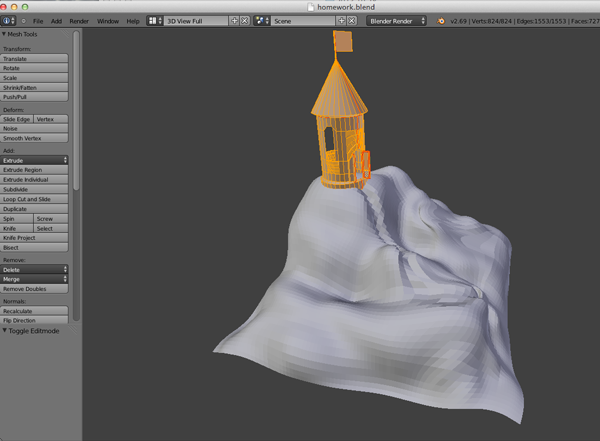The image size is (600, 441).
Task: Add a new screen layout with plus icon
Action: click(234, 20)
